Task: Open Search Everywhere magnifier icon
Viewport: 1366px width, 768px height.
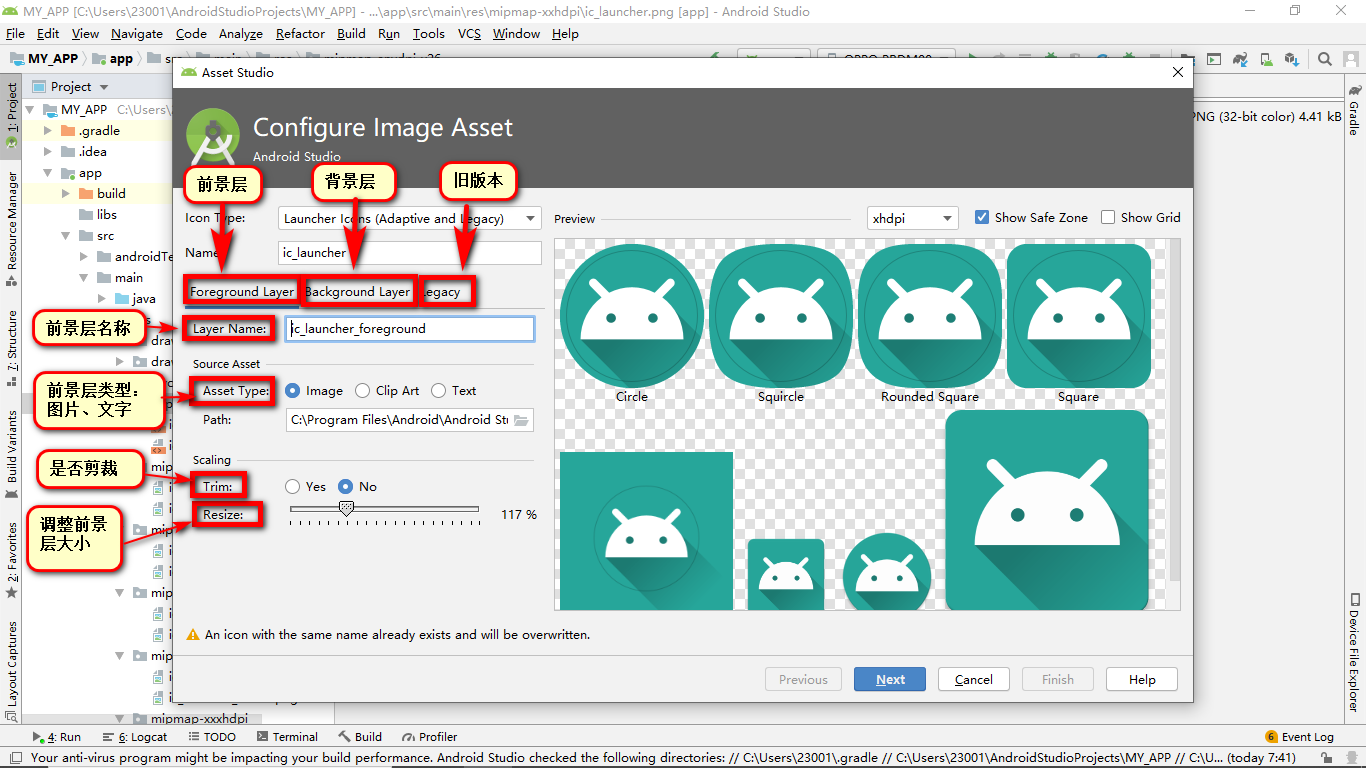Action: tap(1324, 59)
